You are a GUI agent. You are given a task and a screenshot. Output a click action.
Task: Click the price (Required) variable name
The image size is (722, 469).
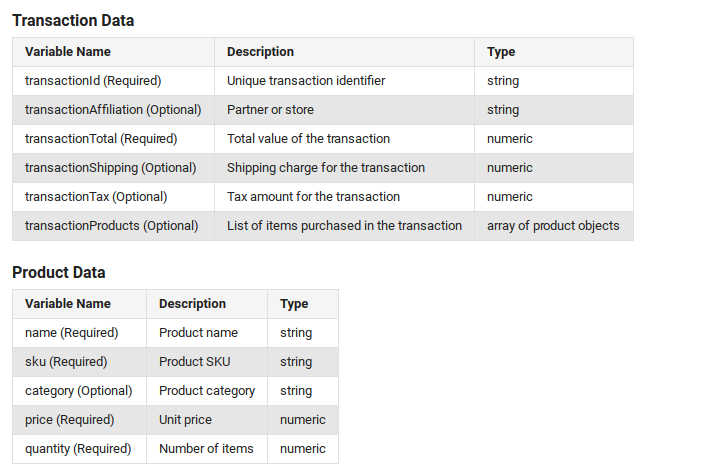click(x=70, y=420)
